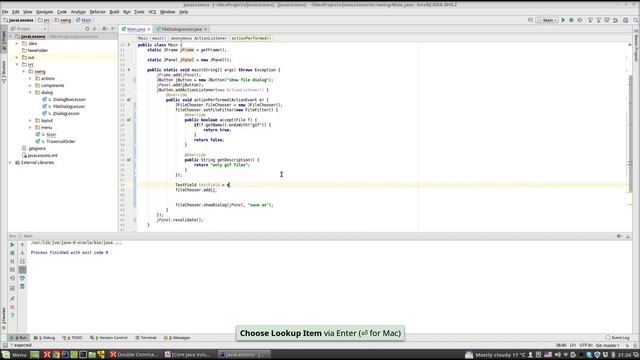Open the Event Log
This screenshot has height=360, width=640.
click(x=617, y=338)
